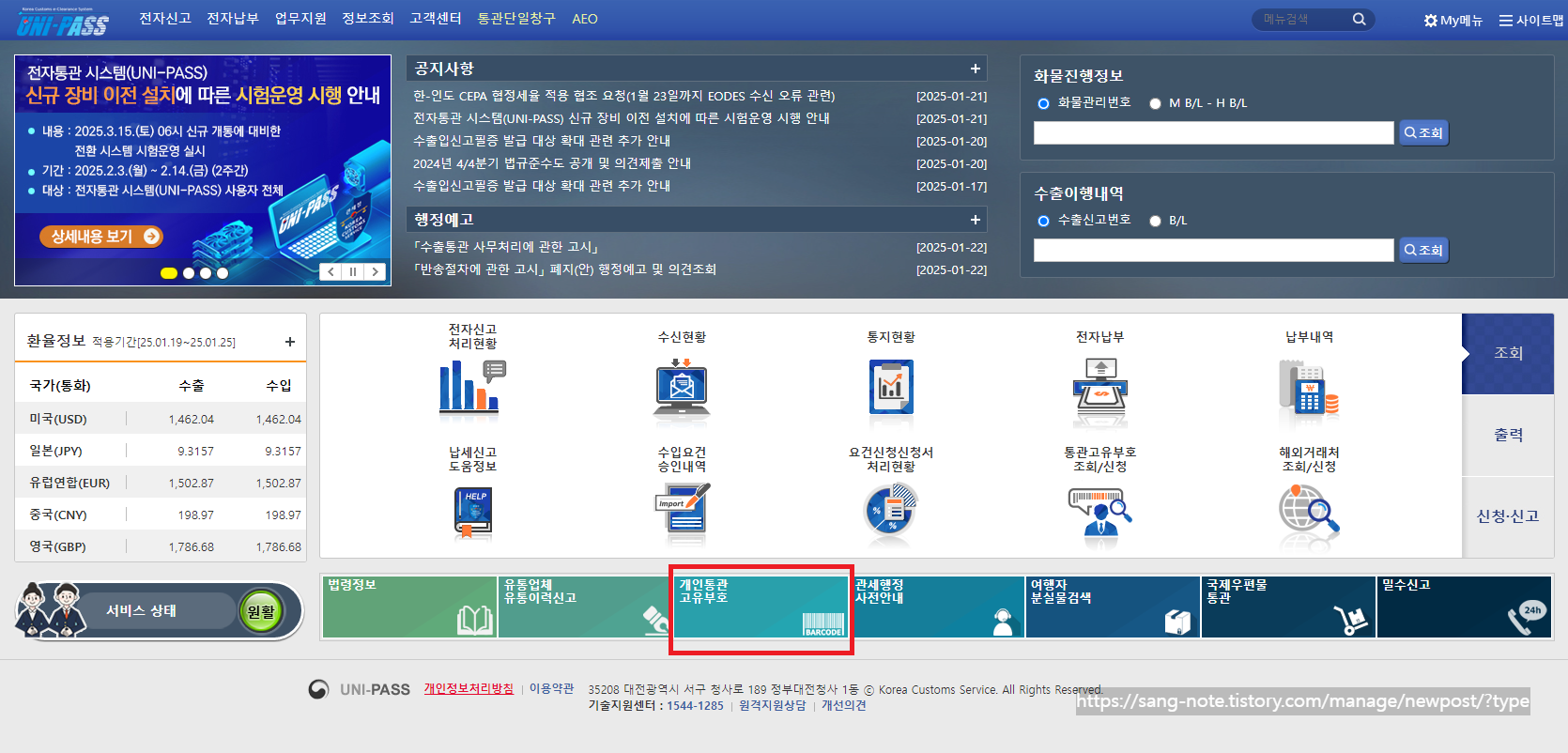Screen dimensions: 1568x753
Task: Open the 정보조회 top menu
Action: (x=368, y=19)
